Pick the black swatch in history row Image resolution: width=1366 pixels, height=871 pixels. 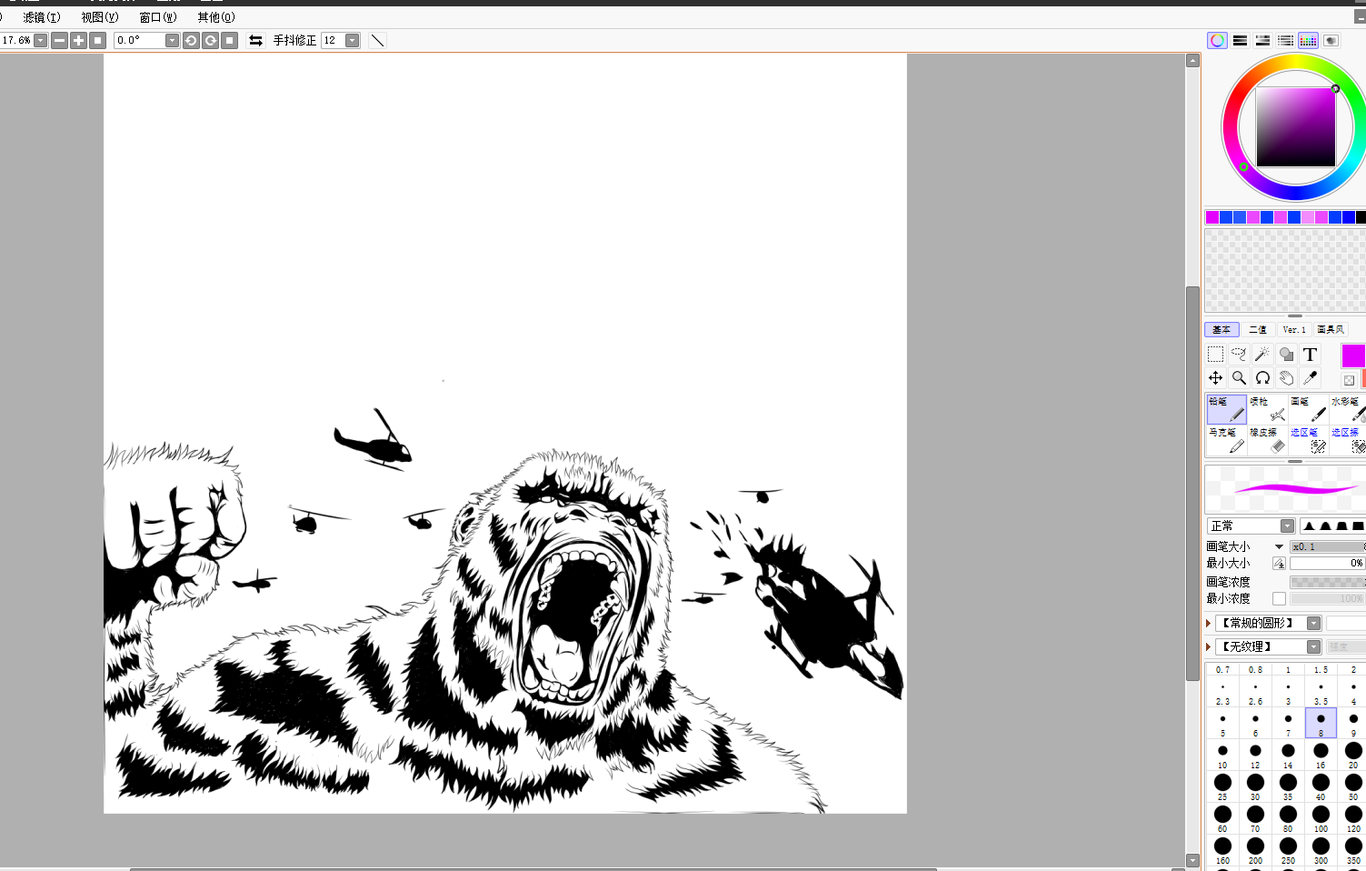[x=1361, y=217]
